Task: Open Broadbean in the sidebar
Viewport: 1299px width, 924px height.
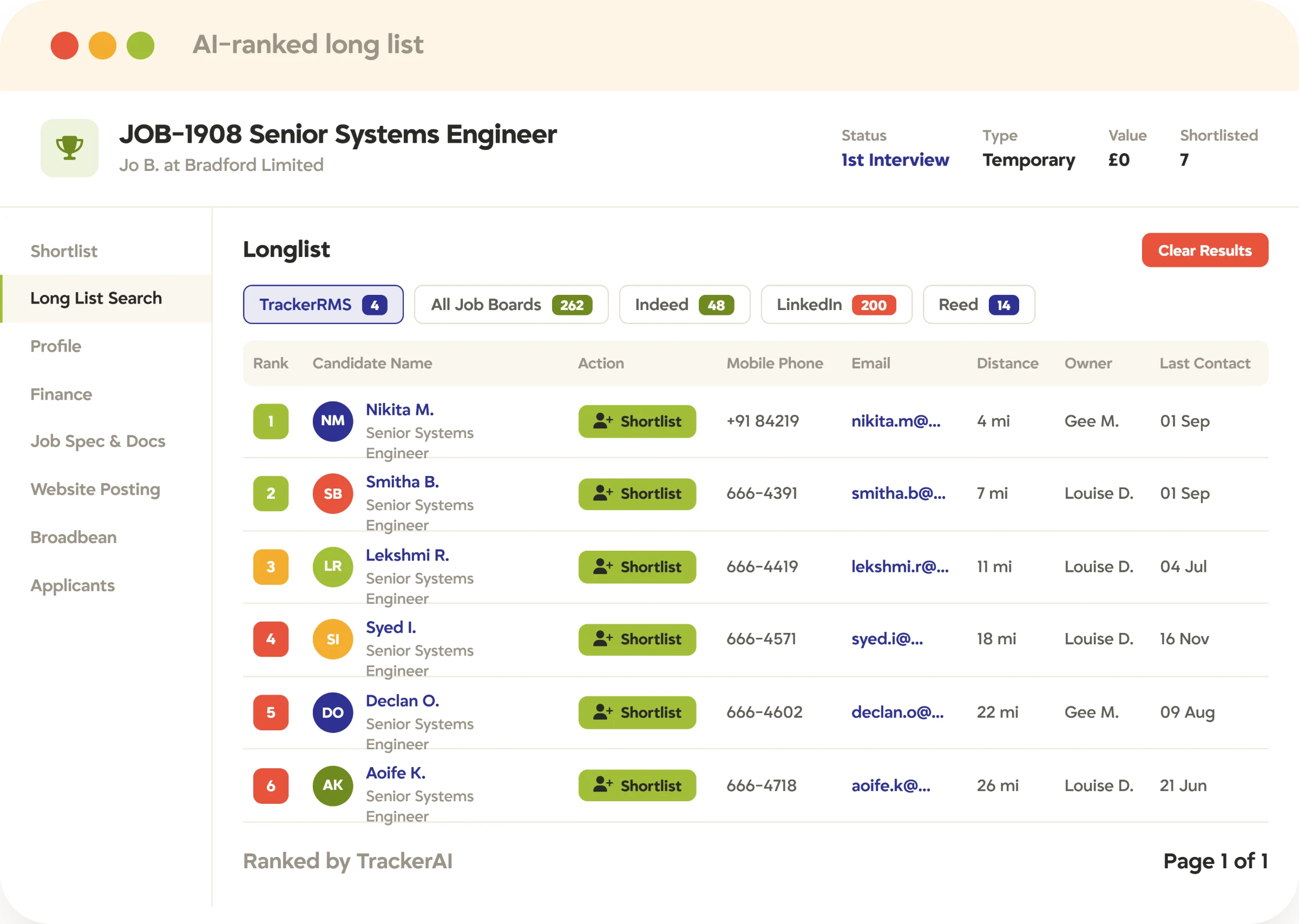Action: [74, 537]
